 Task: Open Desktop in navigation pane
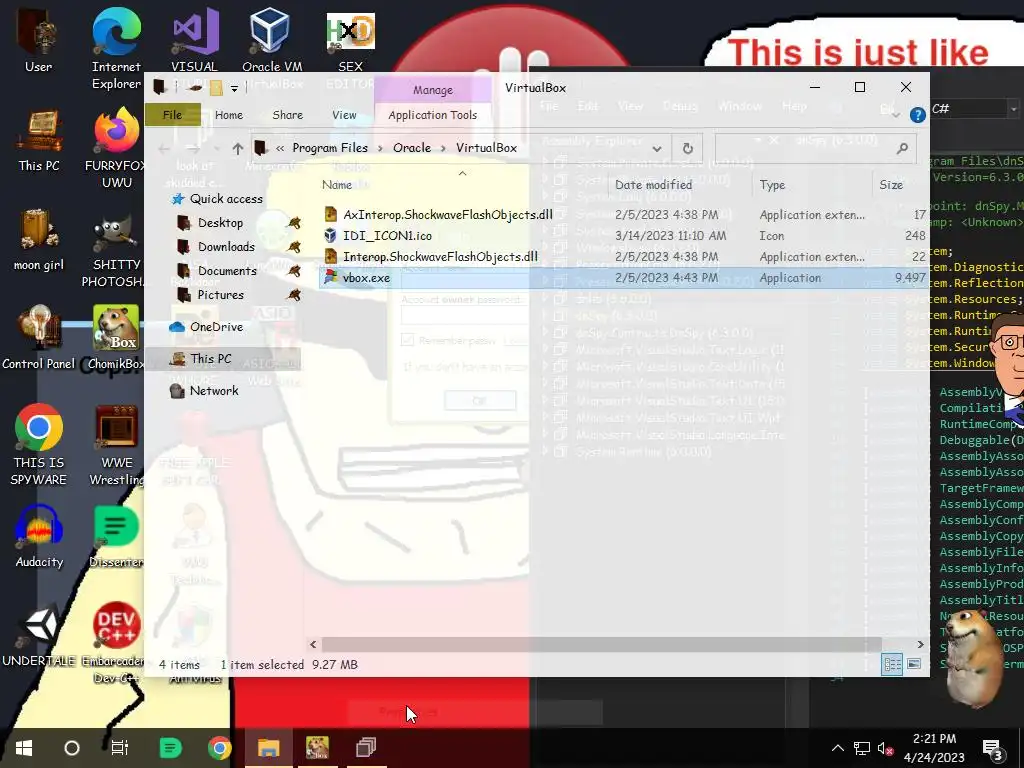pyautogui.click(x=220, y=223)
